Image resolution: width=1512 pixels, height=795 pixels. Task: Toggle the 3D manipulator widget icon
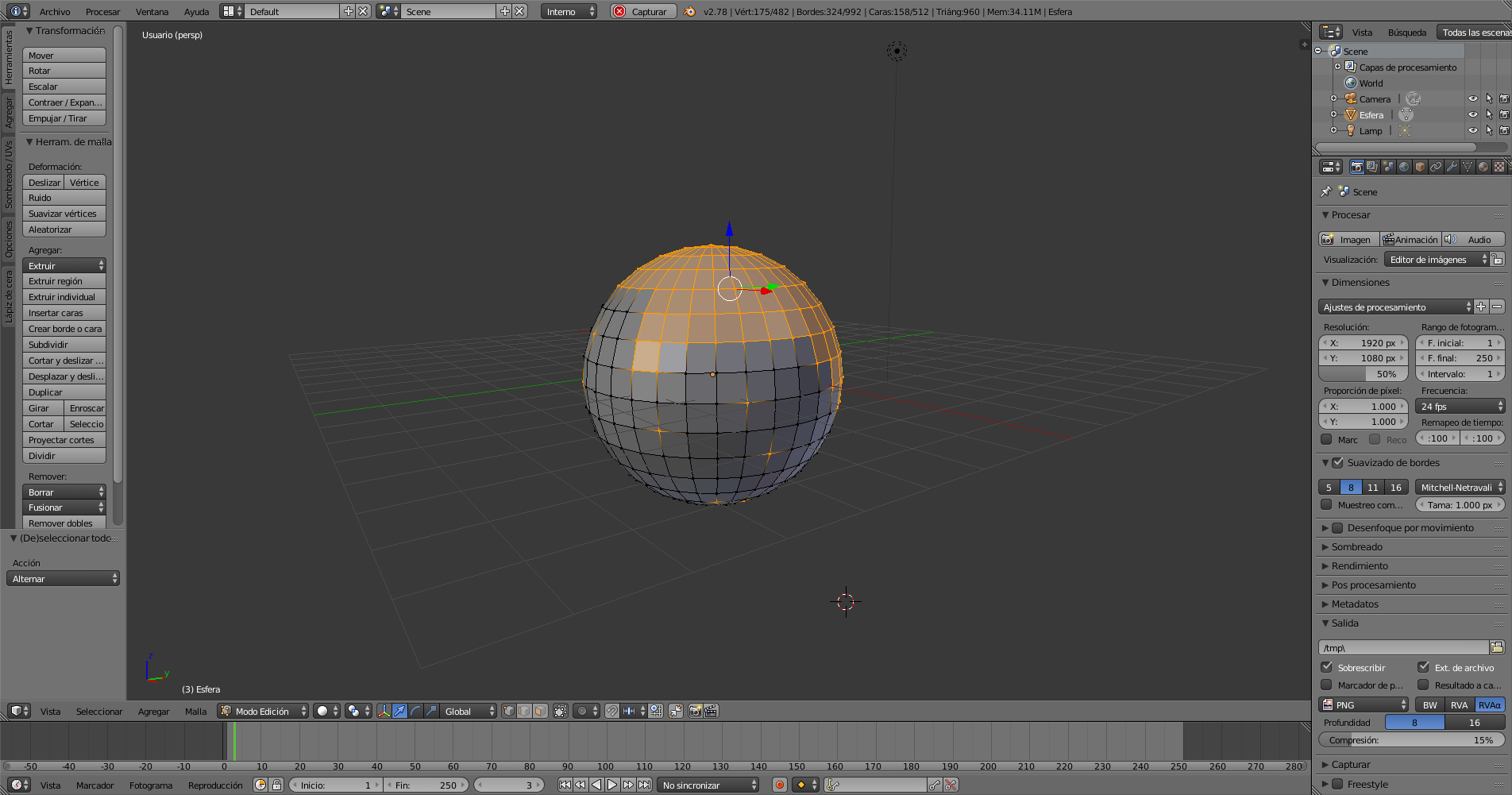pos(384,711)
